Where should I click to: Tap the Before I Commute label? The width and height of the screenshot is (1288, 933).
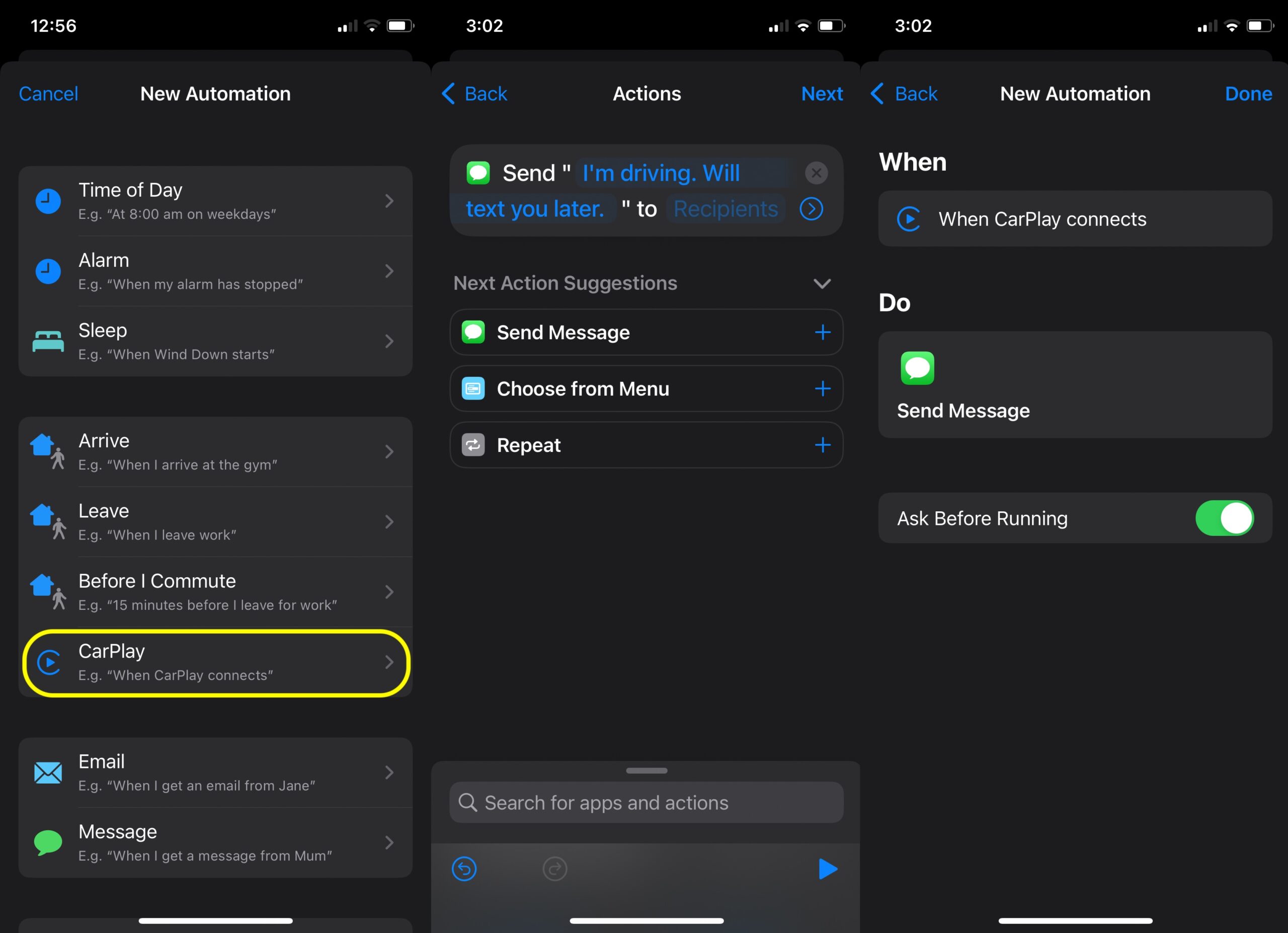[x=157, y=581]
